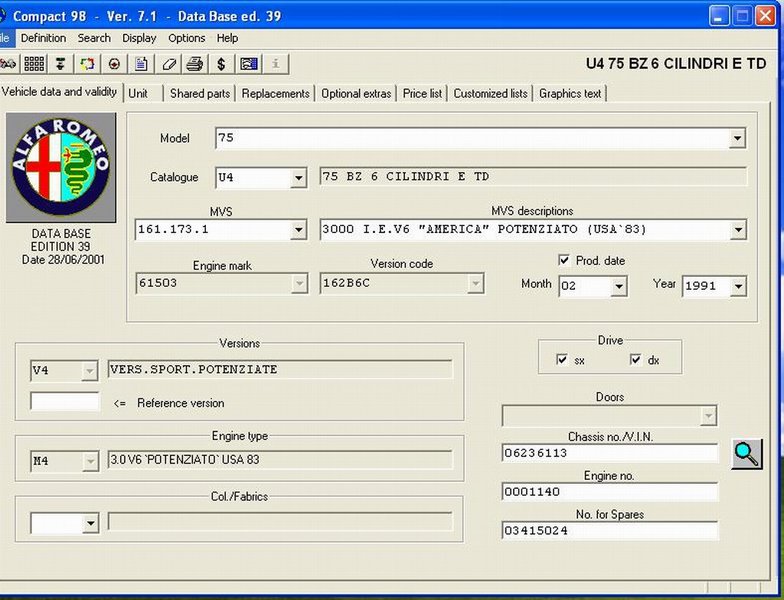The height and width of the screenshot is (600, 784).
Task: Click the down-arrow sort toolbar icon
Action: pos(60,64)
